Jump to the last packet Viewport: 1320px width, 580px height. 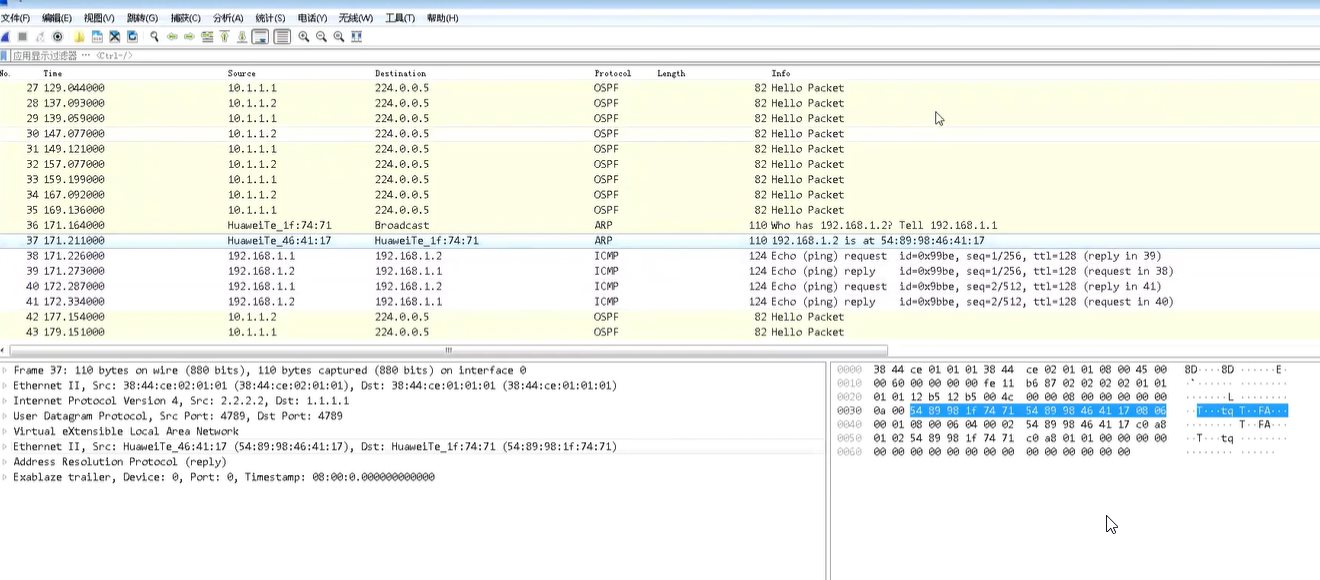click(x=241, y=37)
